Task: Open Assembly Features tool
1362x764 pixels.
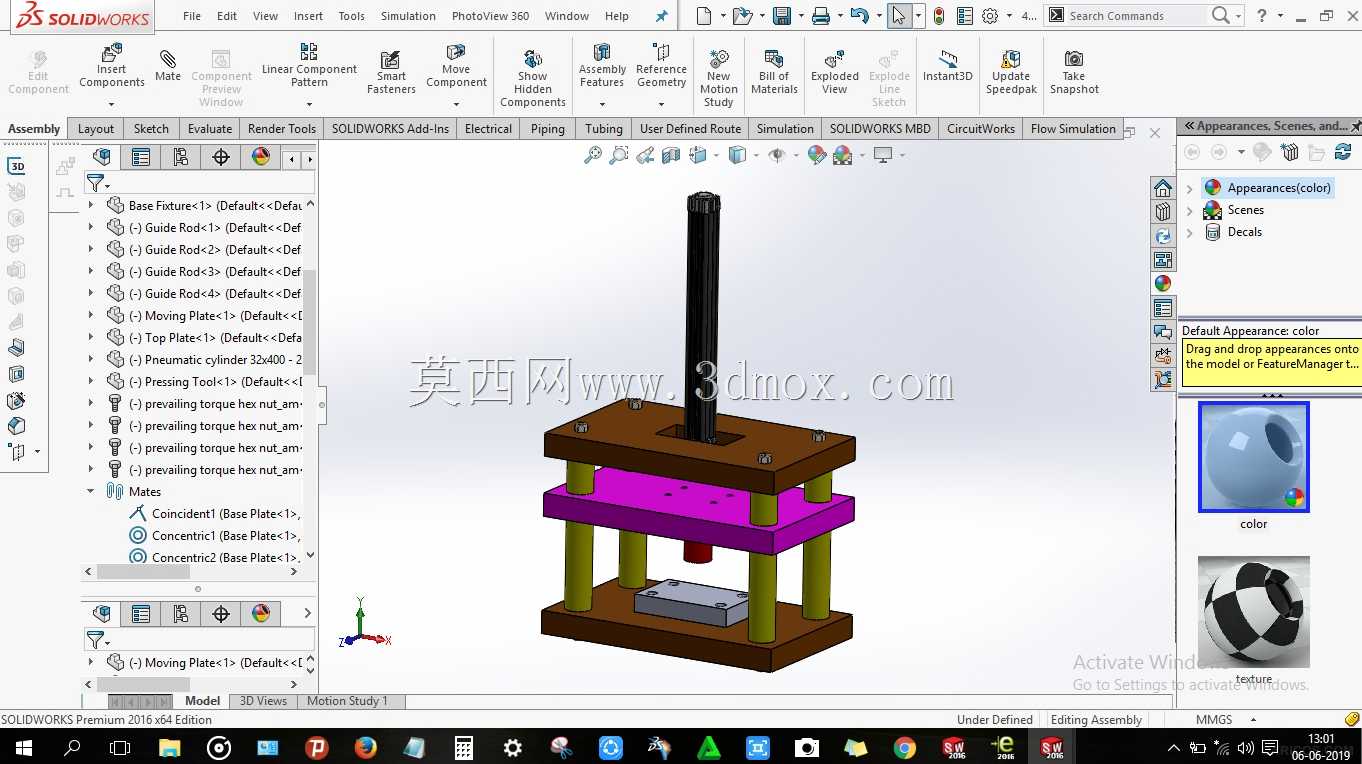Action: pos(602,64)
